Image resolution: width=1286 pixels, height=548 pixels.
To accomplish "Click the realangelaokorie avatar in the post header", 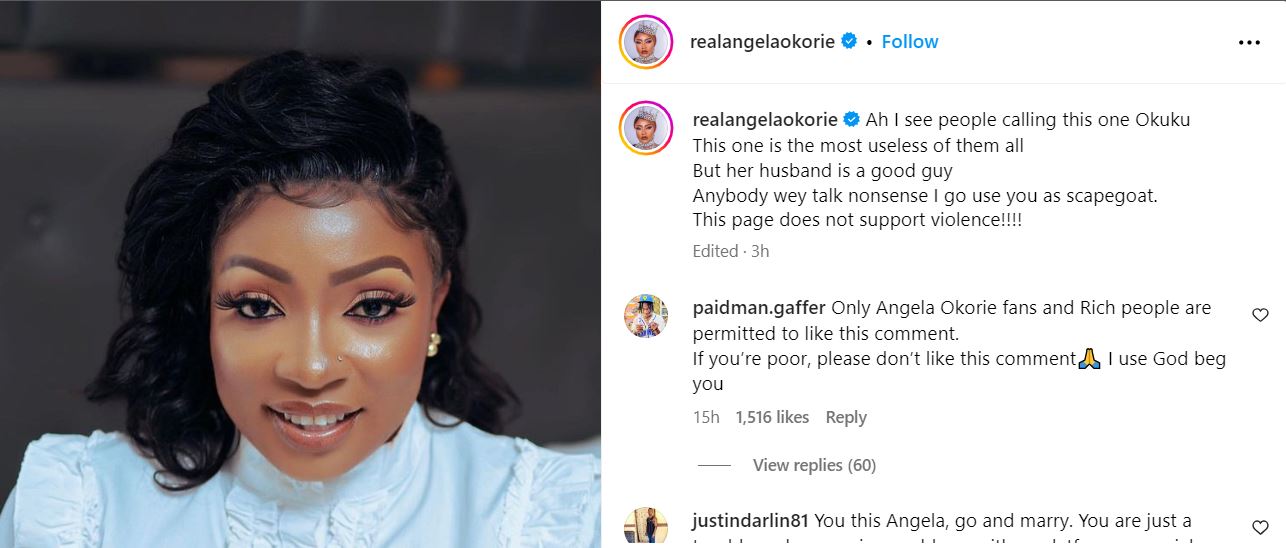I will click(646, 42).
